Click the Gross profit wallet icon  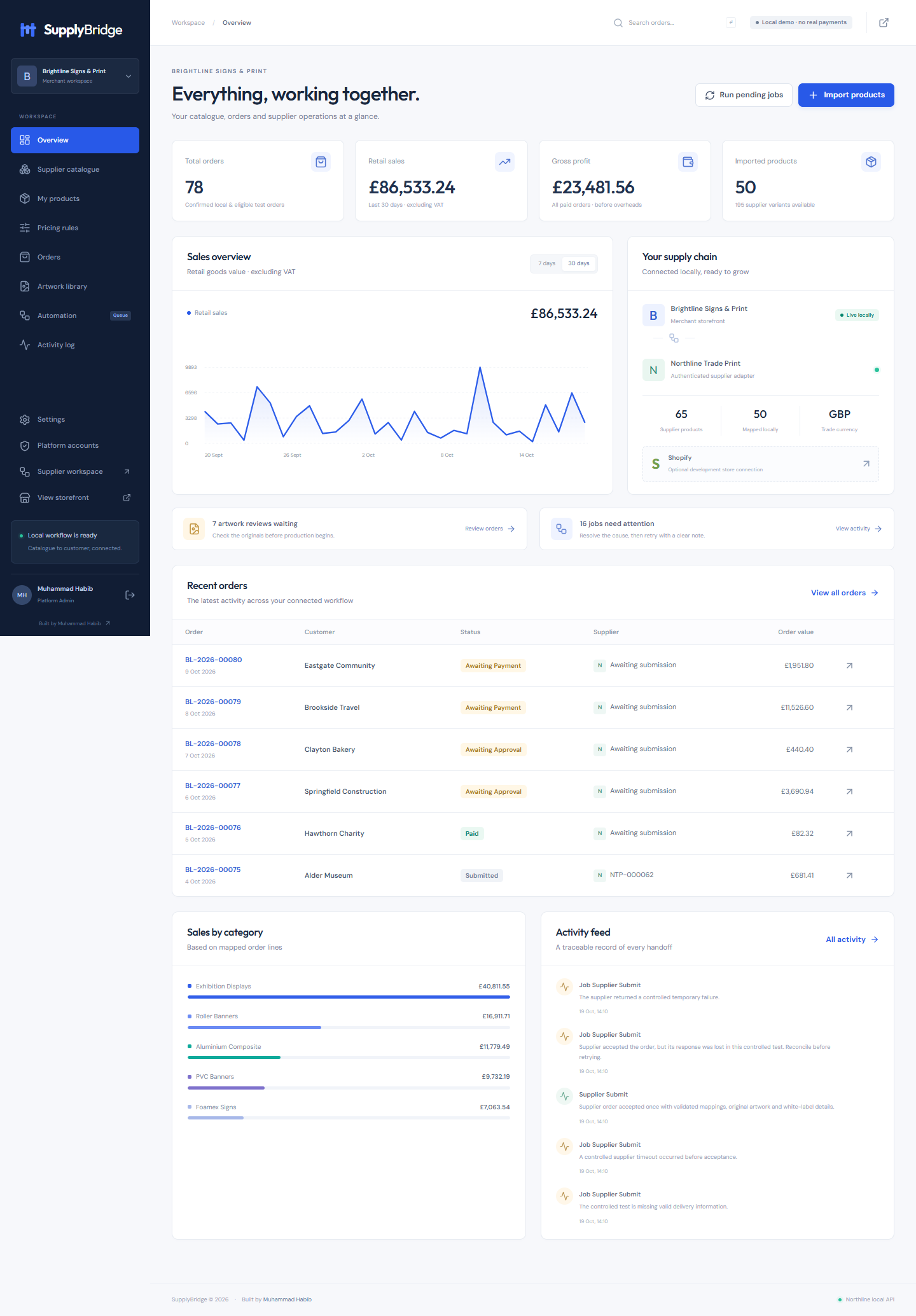point(688,162)
